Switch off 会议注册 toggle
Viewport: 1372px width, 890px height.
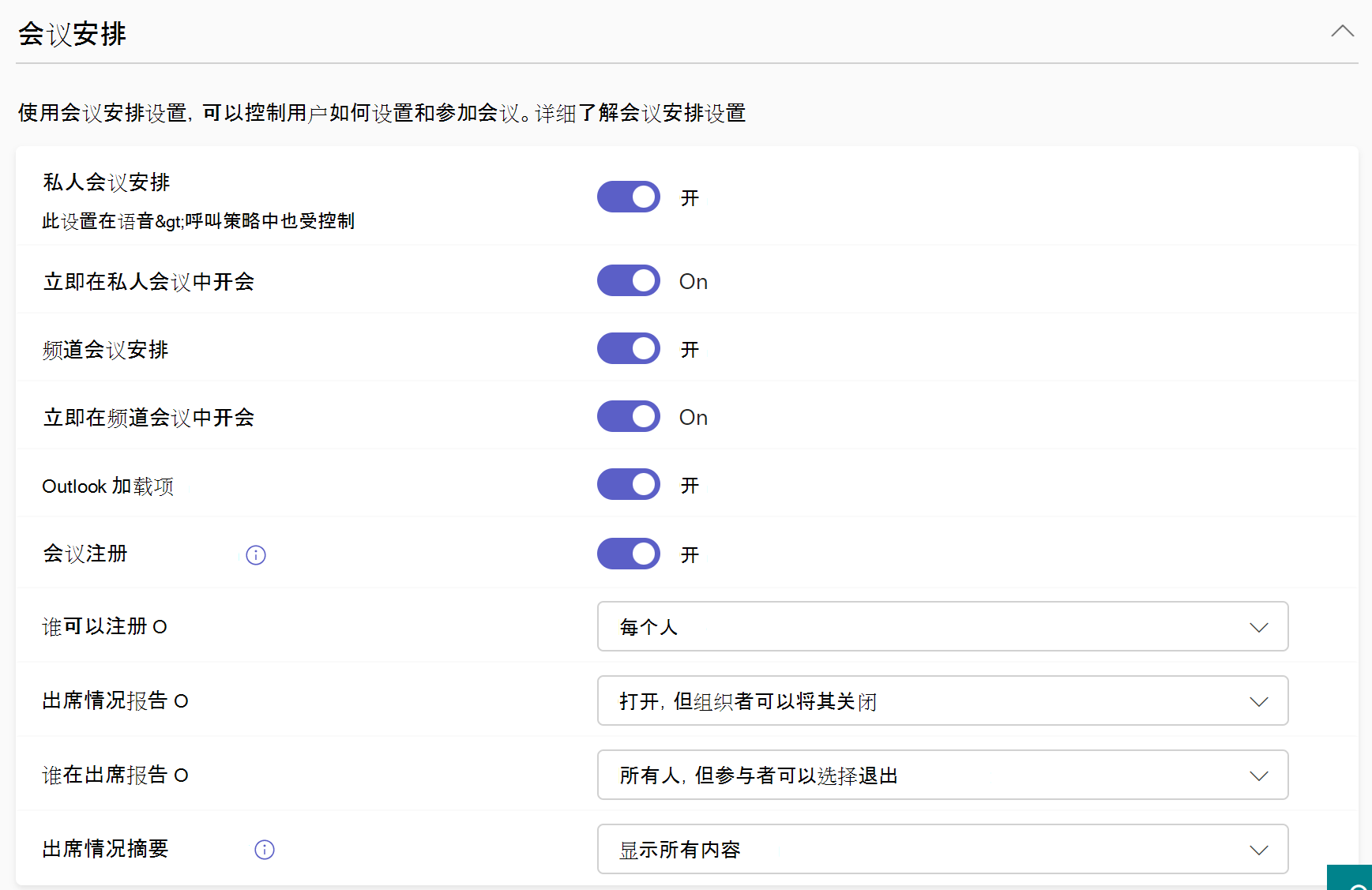pos(629,554)
